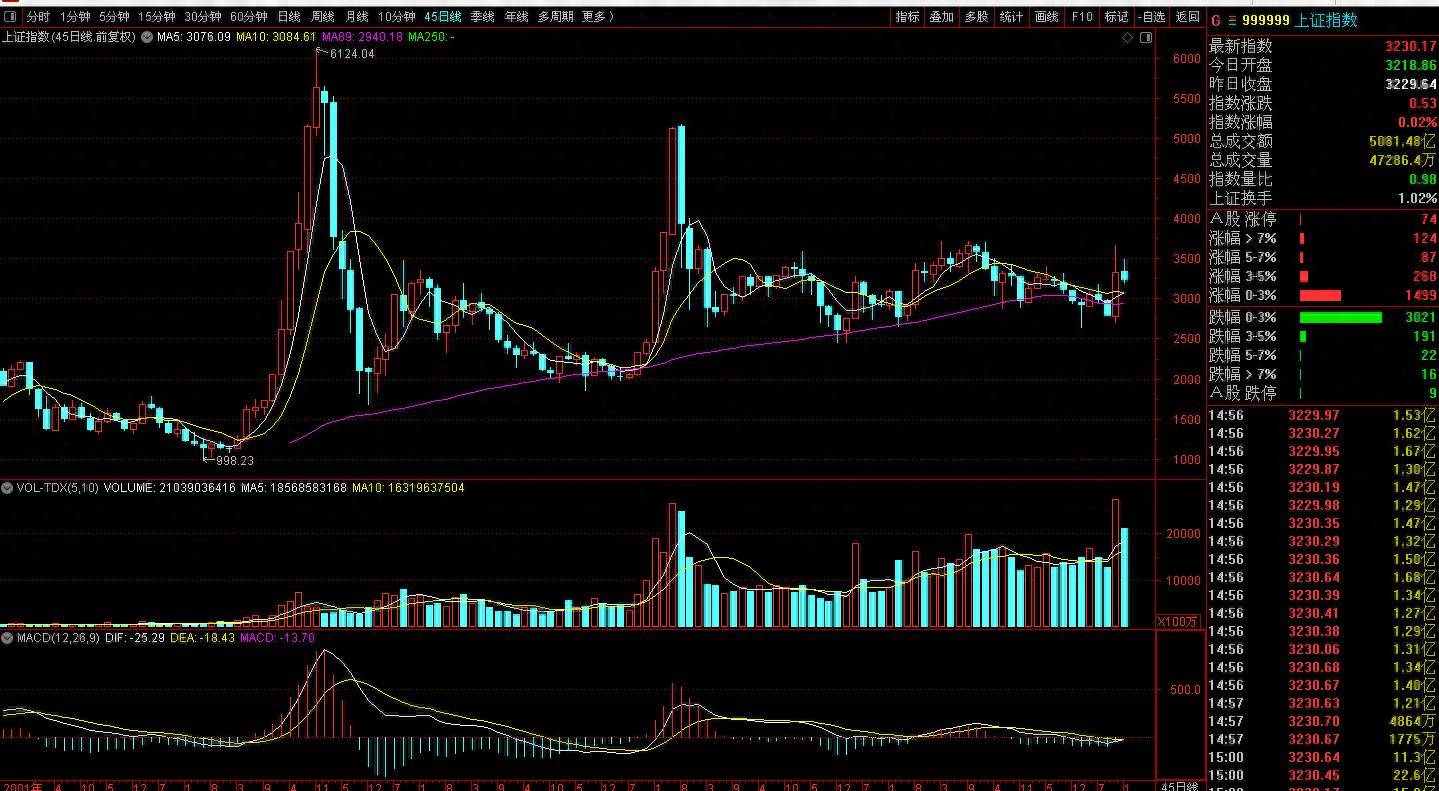Click the 跌幅 0-3% green bar
This screenshot has height=791, width=1439.
point(1340,317)
